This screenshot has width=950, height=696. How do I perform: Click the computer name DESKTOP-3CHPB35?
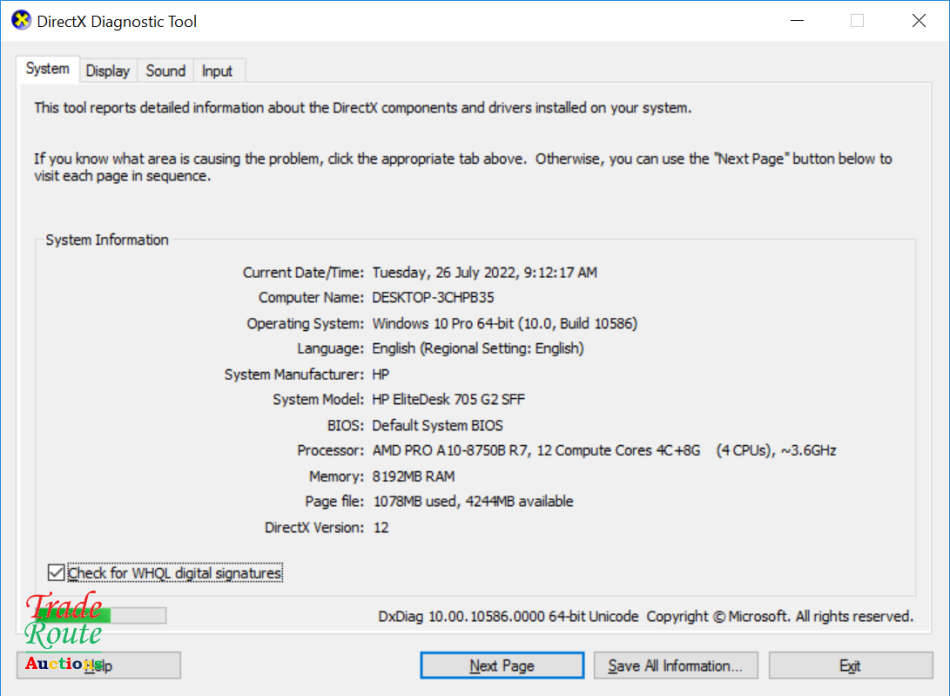433,298
